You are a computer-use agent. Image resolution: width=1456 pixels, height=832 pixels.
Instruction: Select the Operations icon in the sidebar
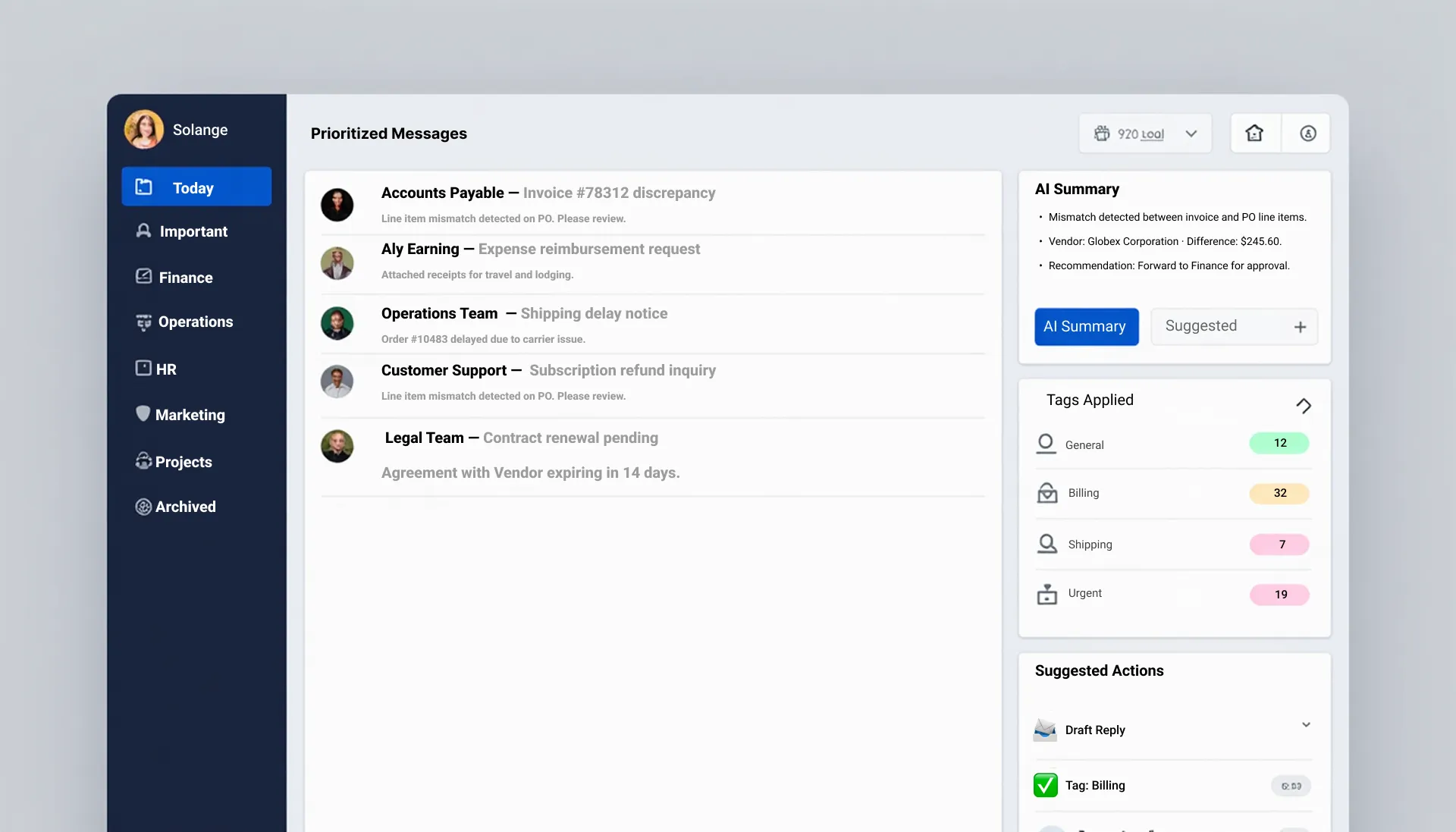pyautogui.click(x=143, y=322)
